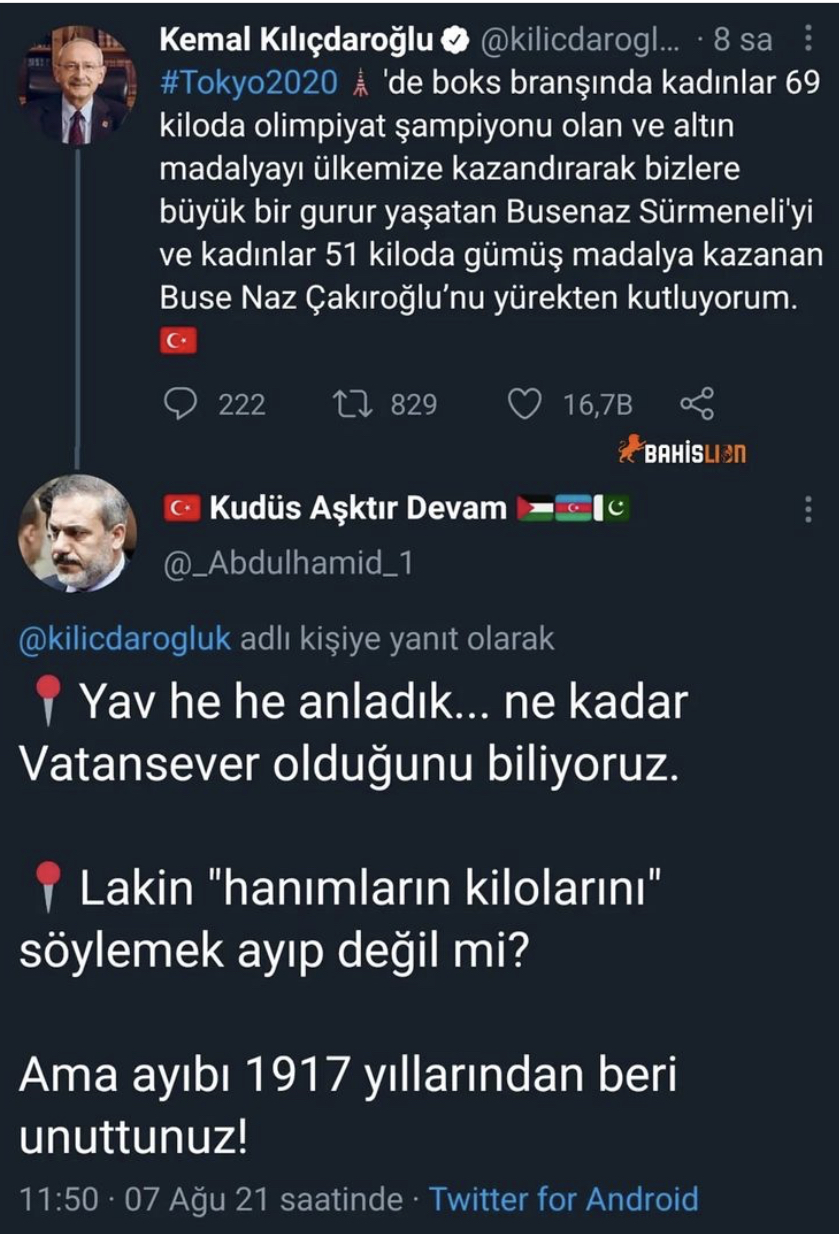Click the Bahislion watermark logo
Viewport: 839px width, 1234px height.
tap(684, 452)
